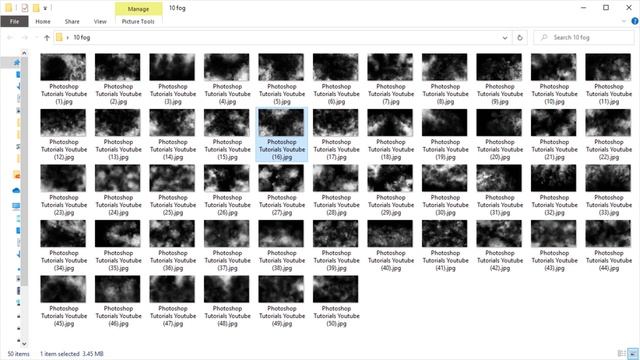The width and height of the screenshot is (640, 360).
Task: Select thumbnail Photoshop Tutorials Youtube (5).jpg
Action: coord(281,67)
